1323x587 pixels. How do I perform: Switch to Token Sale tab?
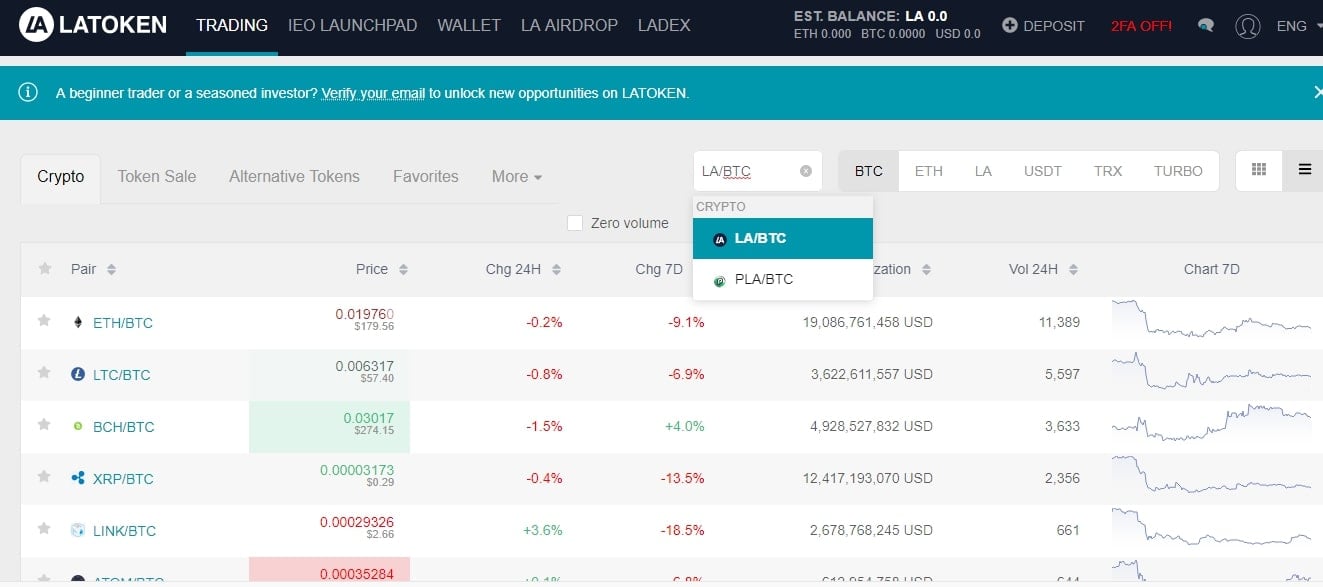157,176
